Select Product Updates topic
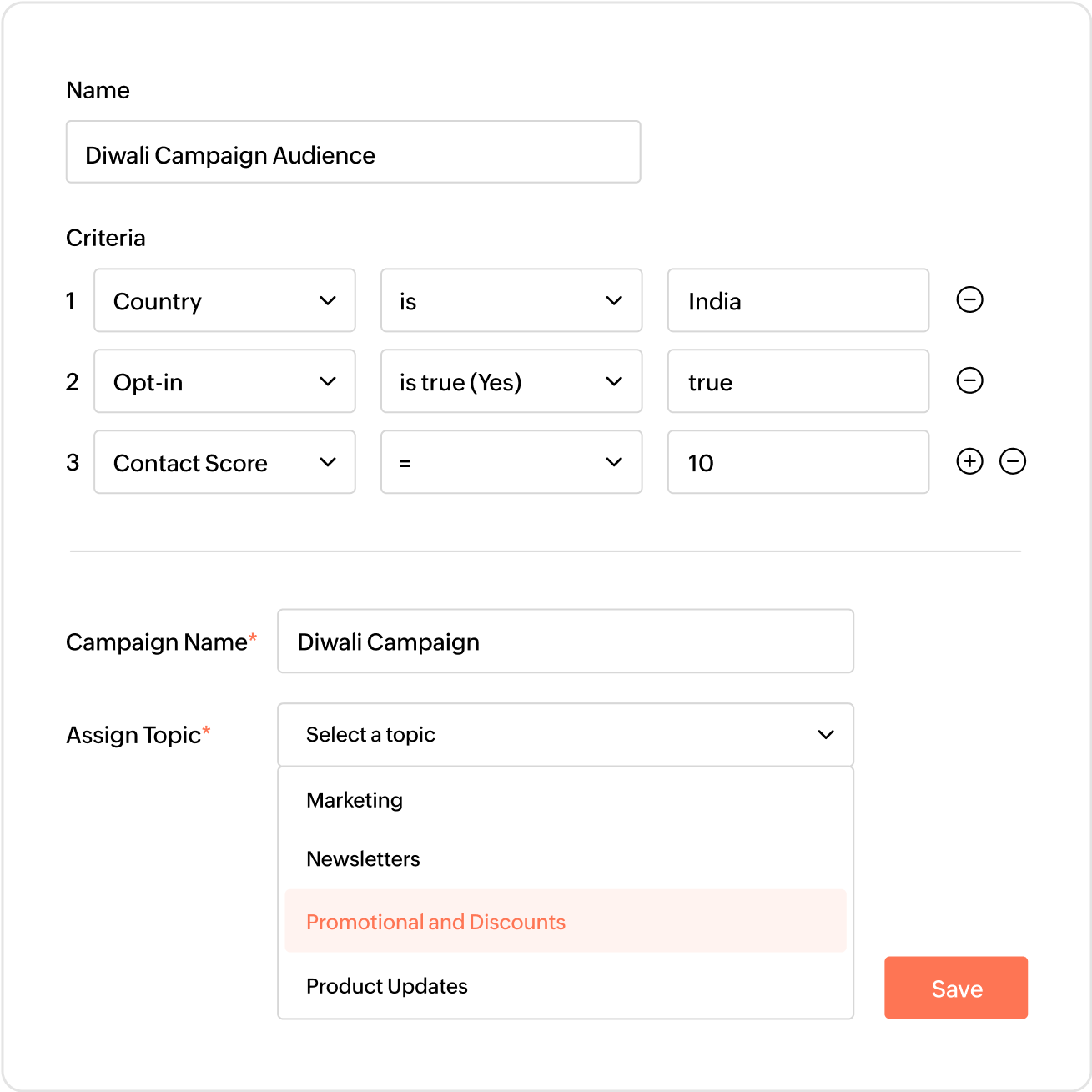This screenshot has height=1092, width=1092. tap(387, 986)
